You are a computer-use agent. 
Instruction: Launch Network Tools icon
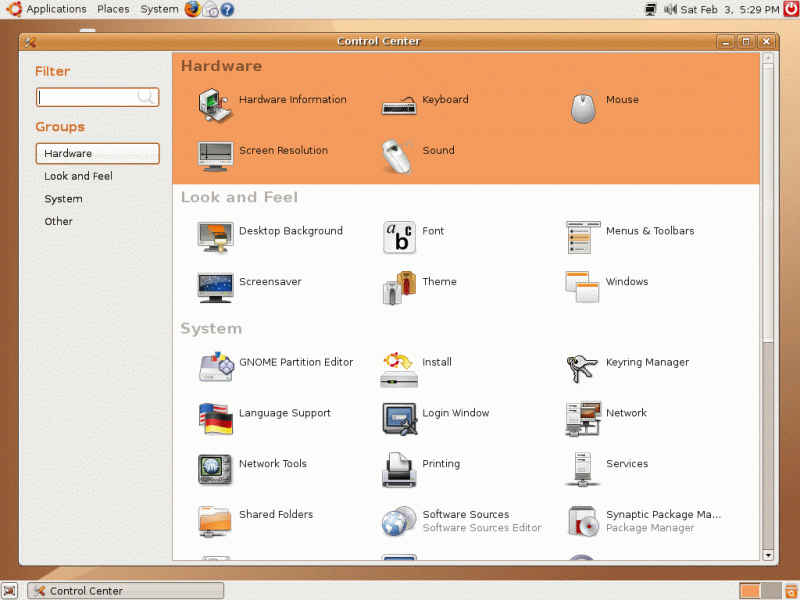(x=215, y=469)
